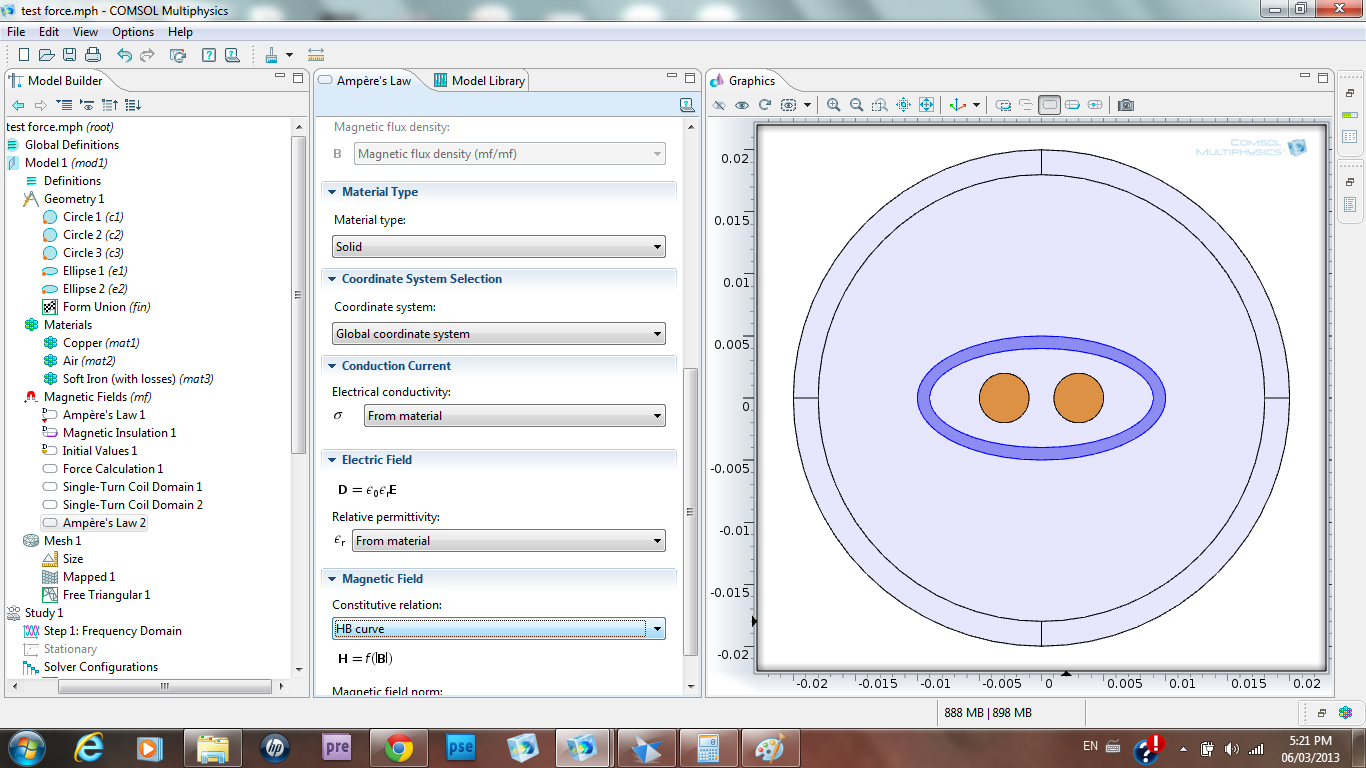Click the Print icon in main toolbar

pos(93,55)
